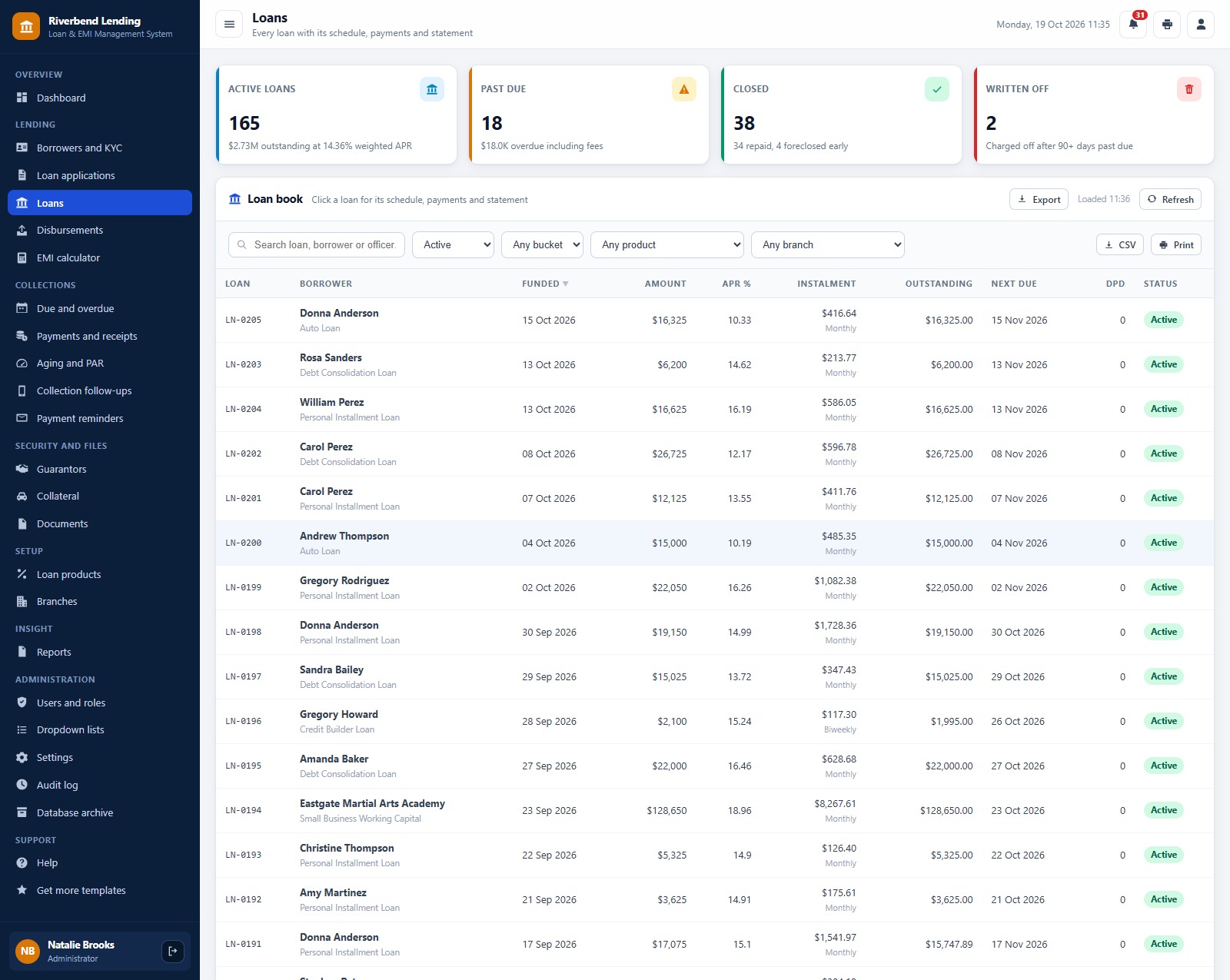Click Active status badge for LN-0199
The width and height of the screenshot is (1230, 980).
(1163, 587)
